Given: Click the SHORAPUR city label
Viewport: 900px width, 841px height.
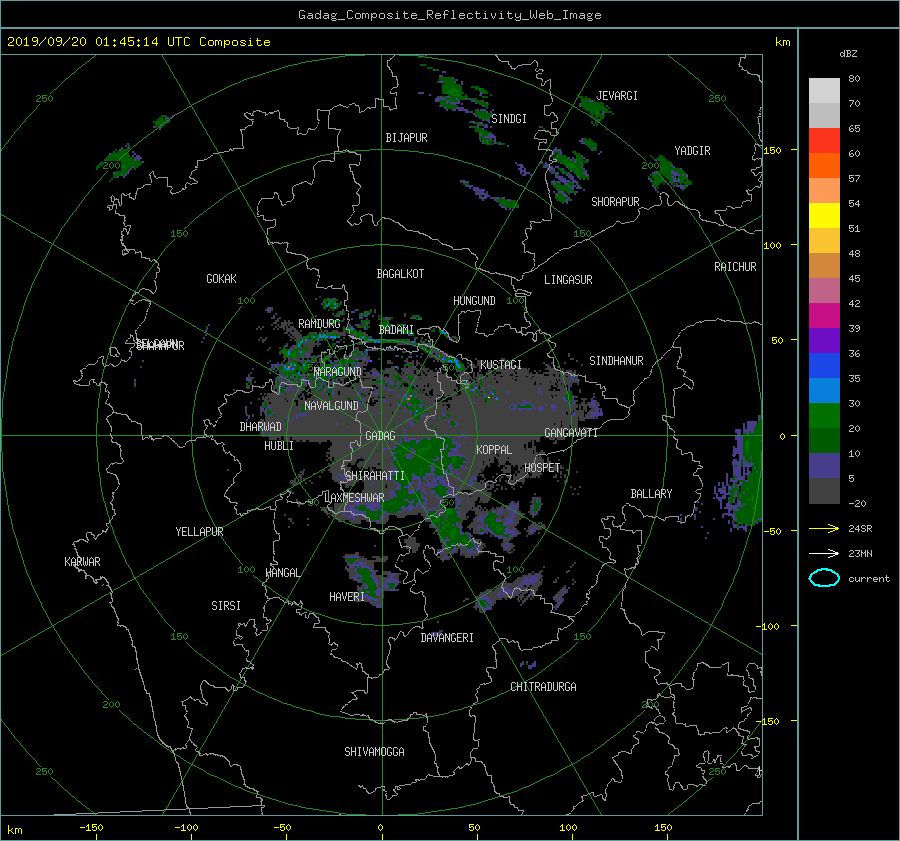Looking at the screenshot, I should point(615,202).
